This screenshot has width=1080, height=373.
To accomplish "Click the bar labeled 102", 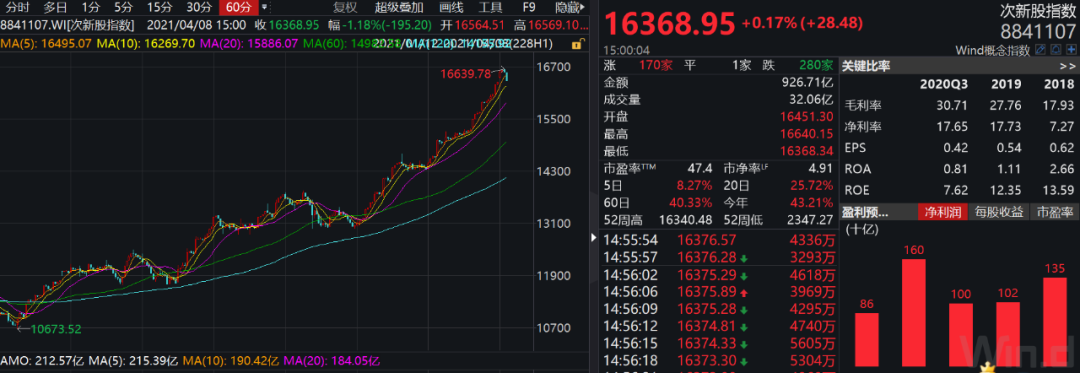I will point(1008,334).
